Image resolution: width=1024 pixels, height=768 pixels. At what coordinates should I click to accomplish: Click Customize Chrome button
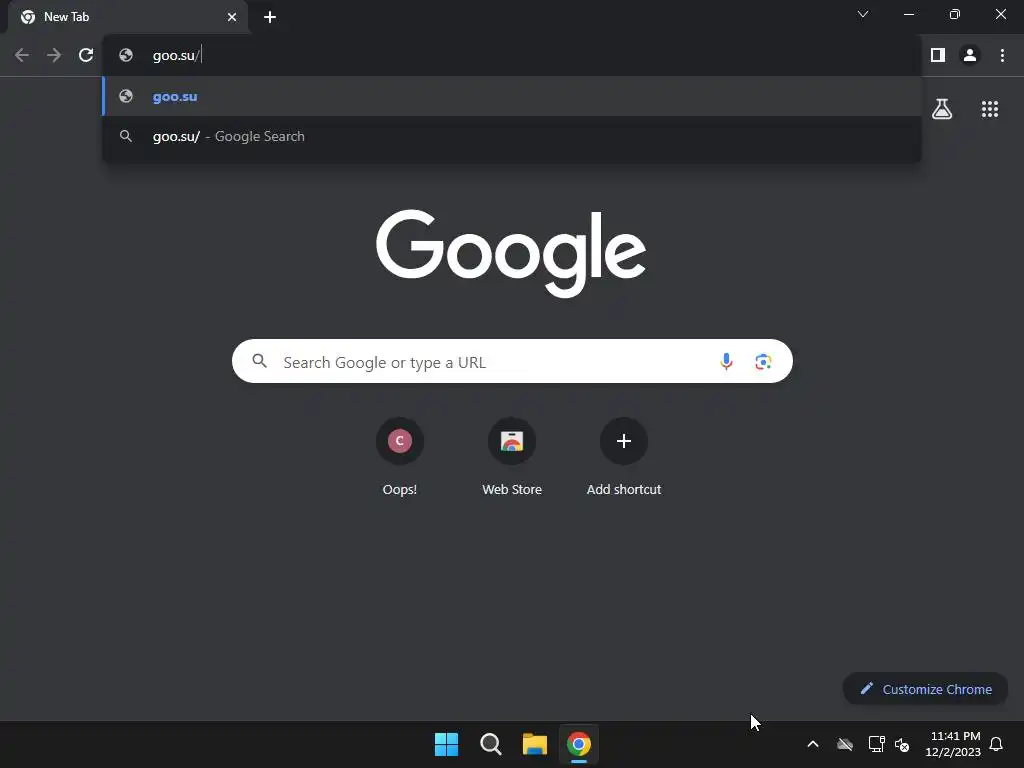click(x=925, y=689)
